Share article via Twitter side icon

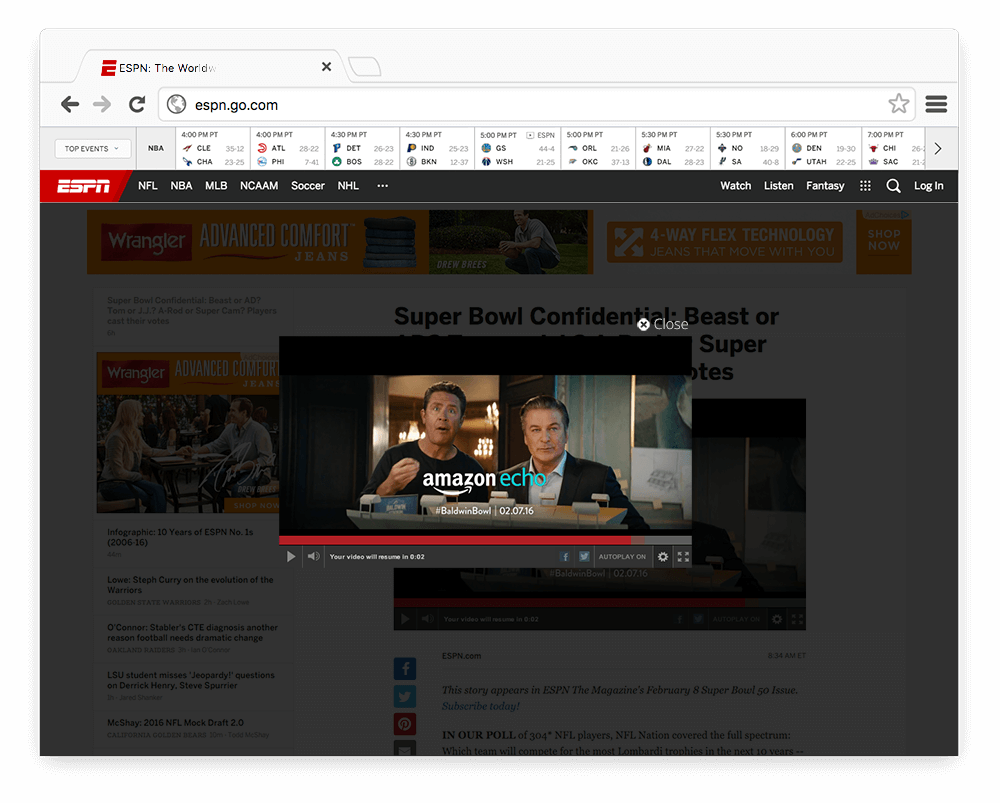coord(405,696)
